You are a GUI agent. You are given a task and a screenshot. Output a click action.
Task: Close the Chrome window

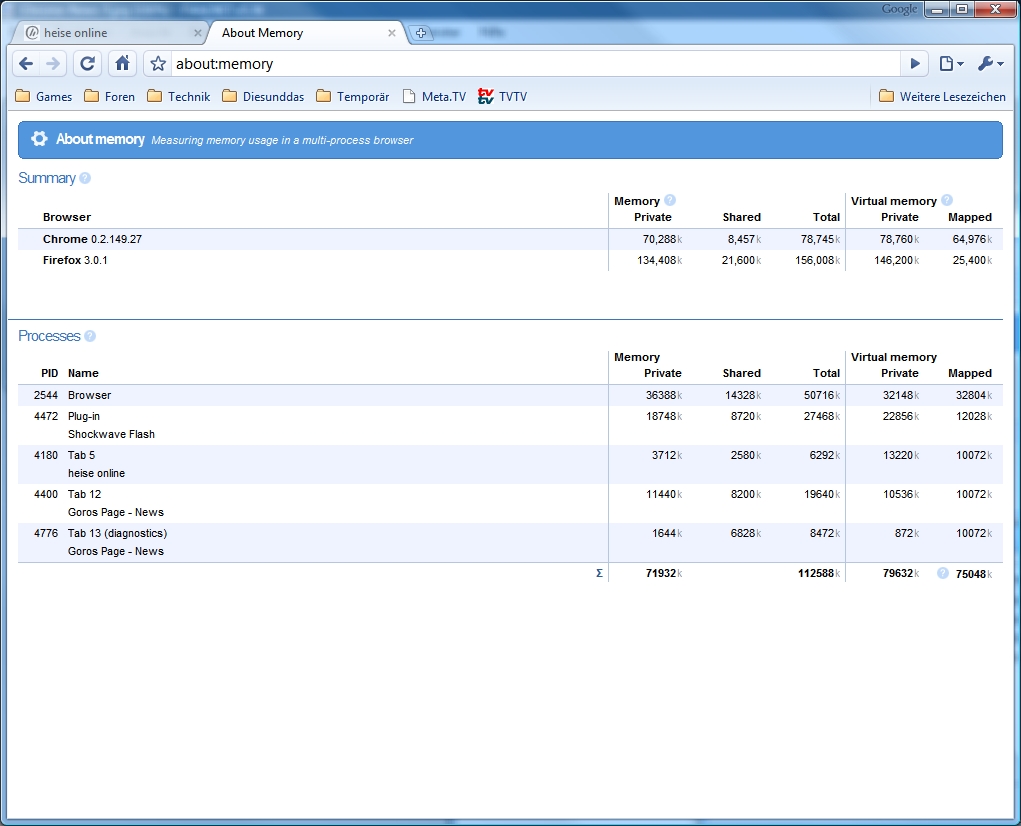pyautogui.click(x=996, y=9)
